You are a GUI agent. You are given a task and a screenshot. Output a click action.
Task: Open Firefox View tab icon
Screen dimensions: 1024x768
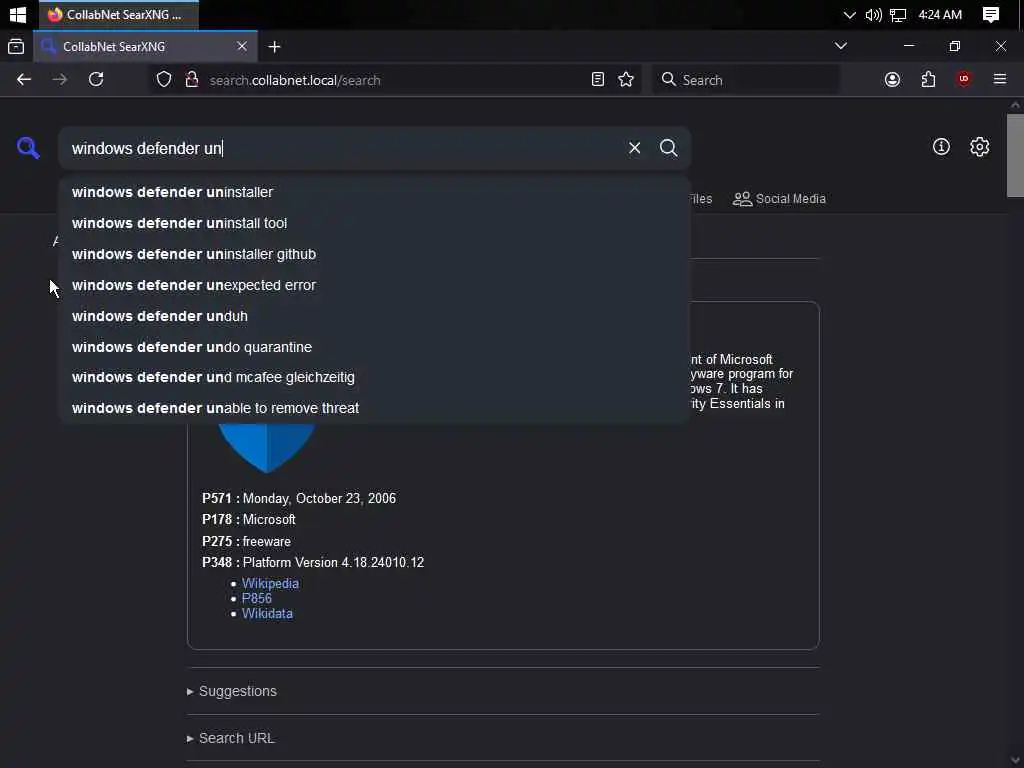tap(16, 46)
